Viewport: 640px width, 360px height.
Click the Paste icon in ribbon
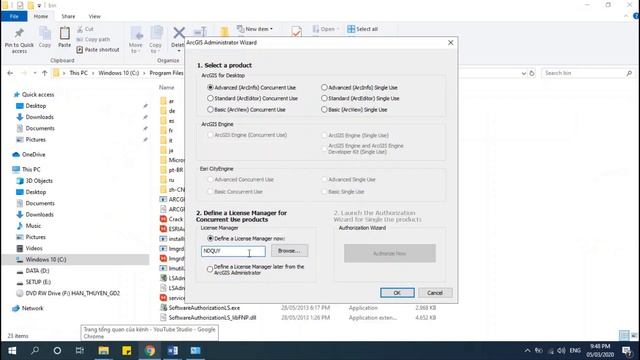[64, 38]
